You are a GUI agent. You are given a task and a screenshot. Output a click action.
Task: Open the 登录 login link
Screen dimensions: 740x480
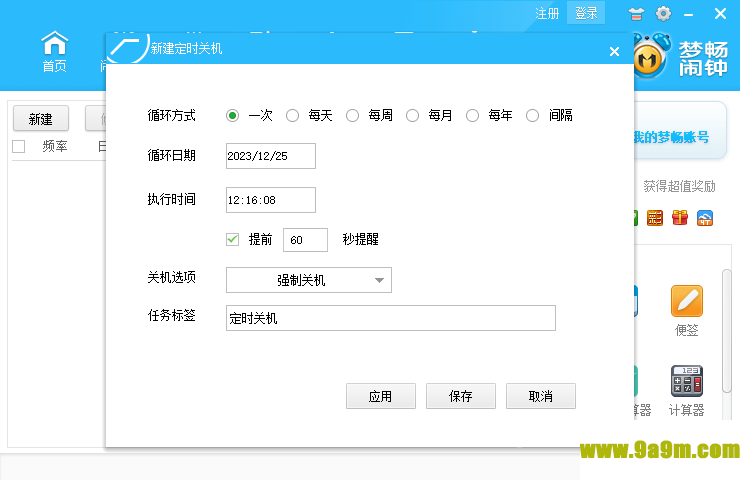[586, 13]
